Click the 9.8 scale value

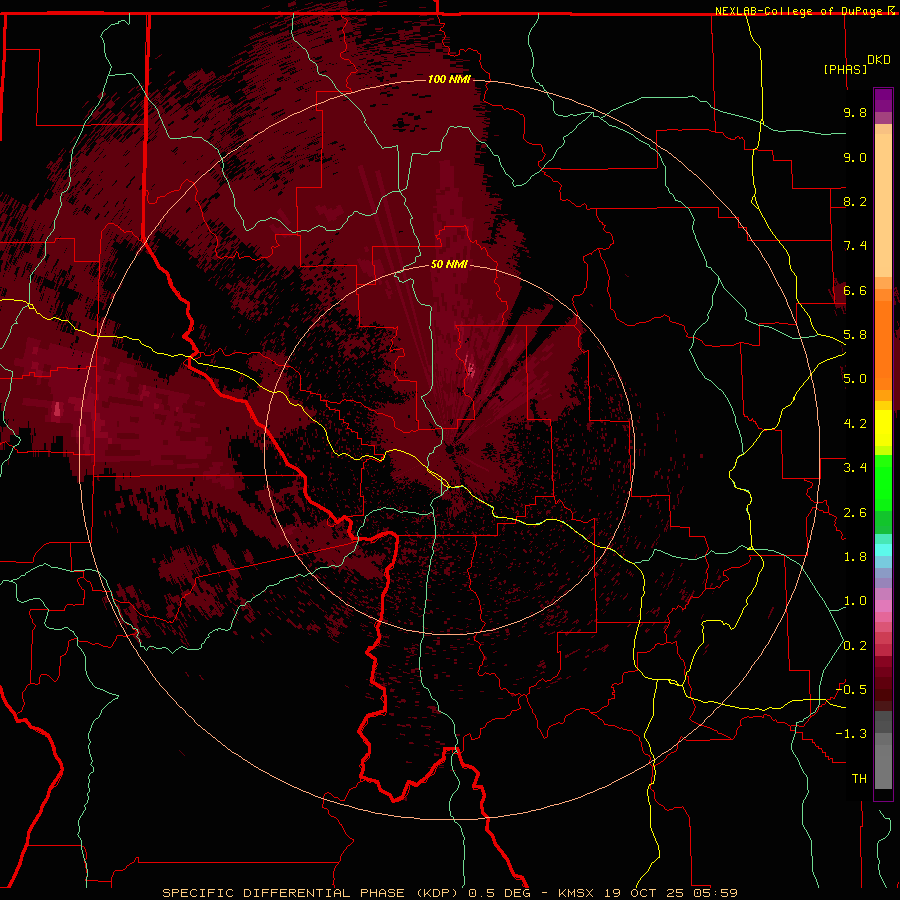tap(855, 112)
